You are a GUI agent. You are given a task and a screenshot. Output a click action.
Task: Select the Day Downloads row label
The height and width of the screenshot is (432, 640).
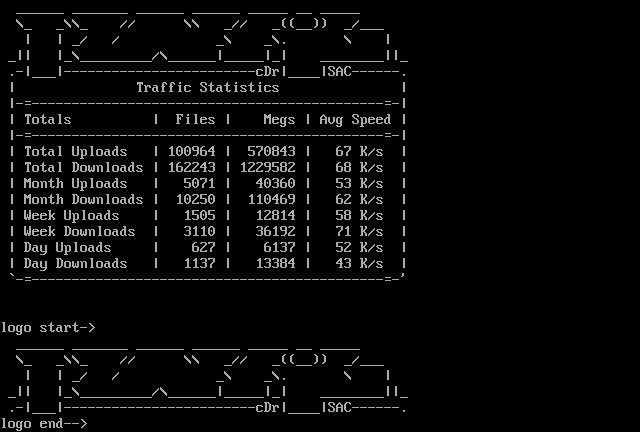click(x=76, y=264)
